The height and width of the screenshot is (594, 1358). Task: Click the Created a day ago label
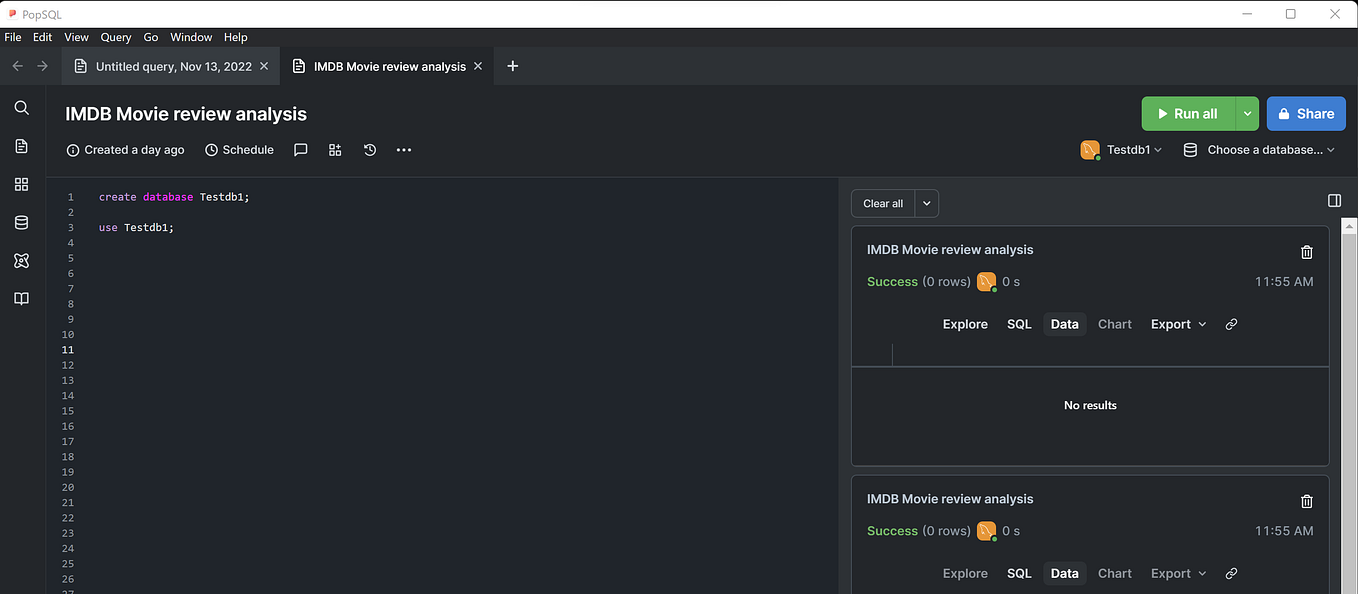pyautogui.click(x=126, y=150)
